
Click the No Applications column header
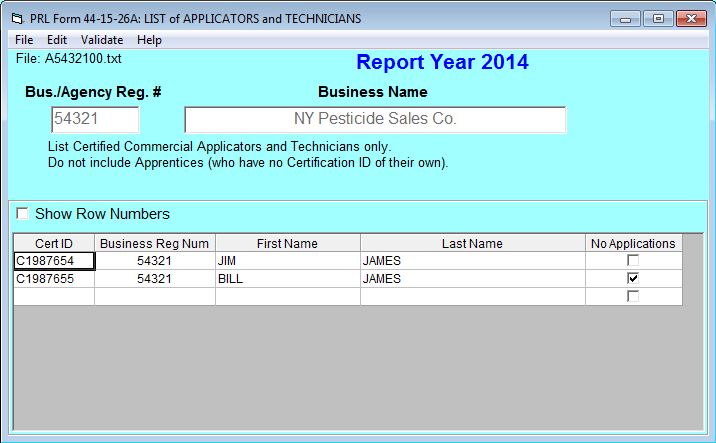633,243
